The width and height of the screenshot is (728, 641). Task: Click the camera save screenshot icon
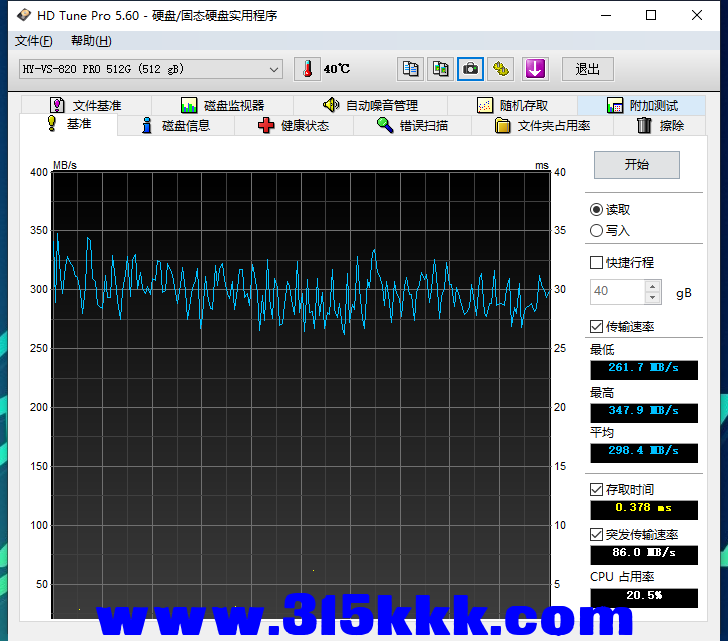[x=470, y=69]
